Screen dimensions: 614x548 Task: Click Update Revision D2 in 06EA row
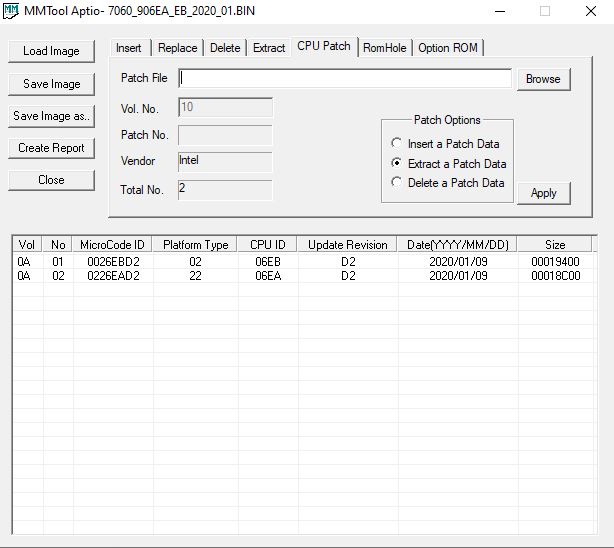pyautogui.click(x=348, y=276)
